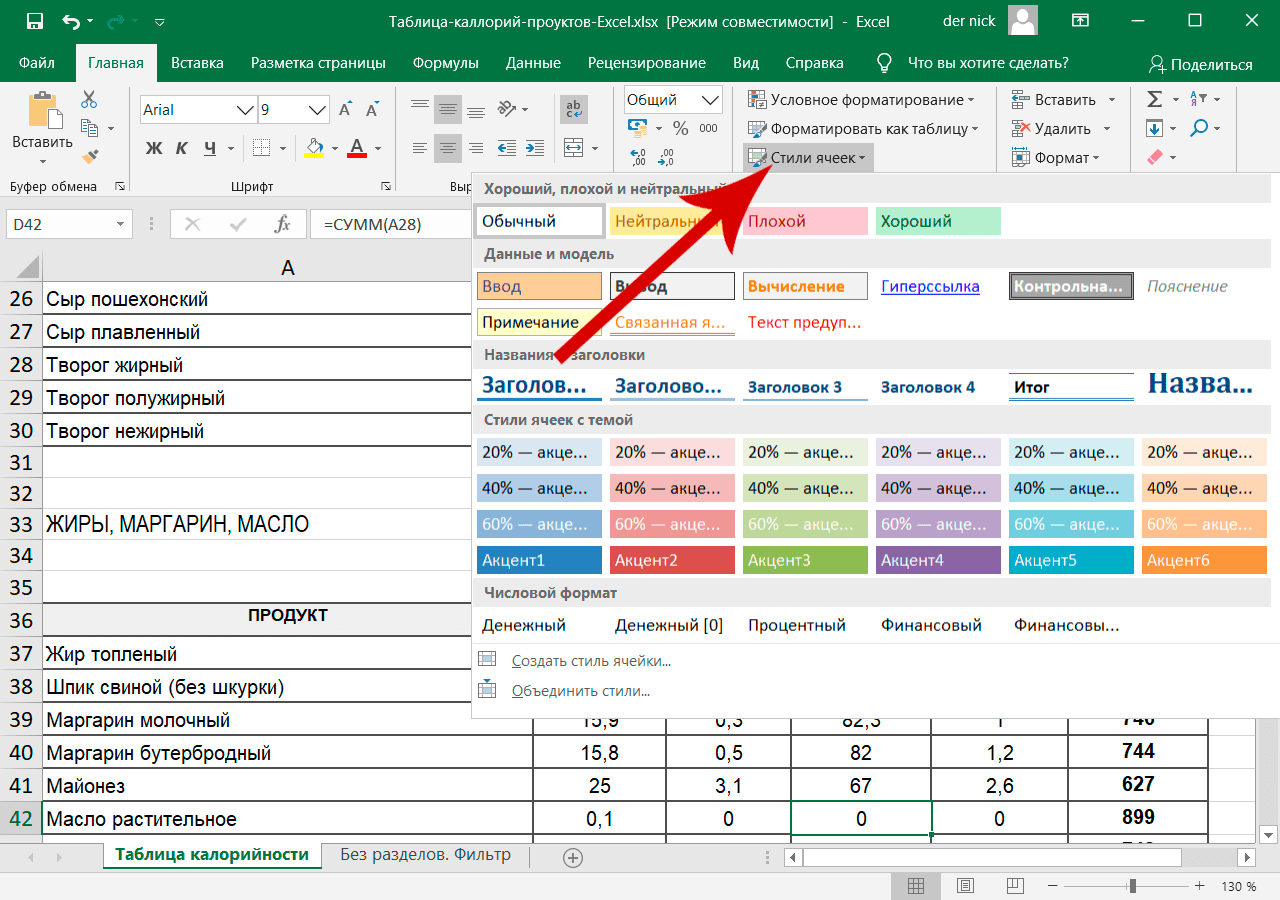1280x900 pixels.
Task: Click the AutoSum sigma icon
Action: point(1155,99)
